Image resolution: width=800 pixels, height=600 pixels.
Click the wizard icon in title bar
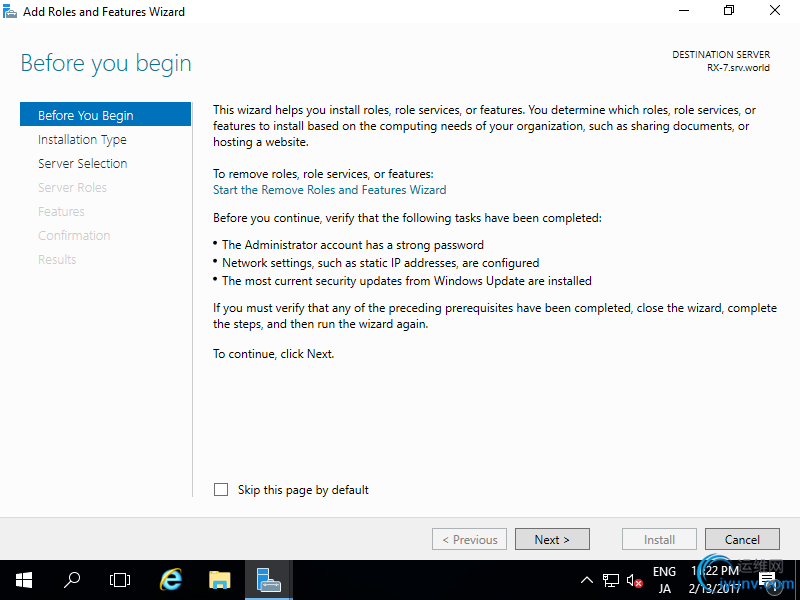10,11
